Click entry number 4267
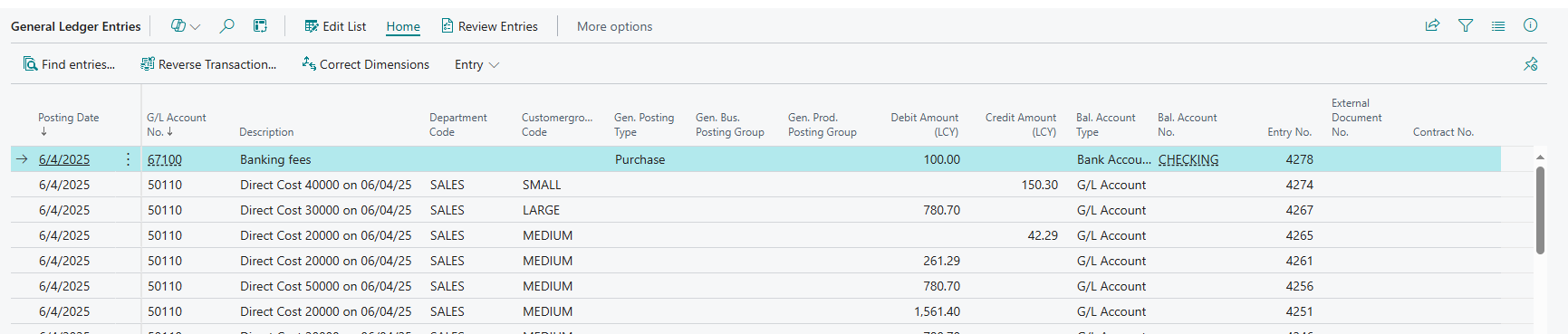 click(1299, 210)
